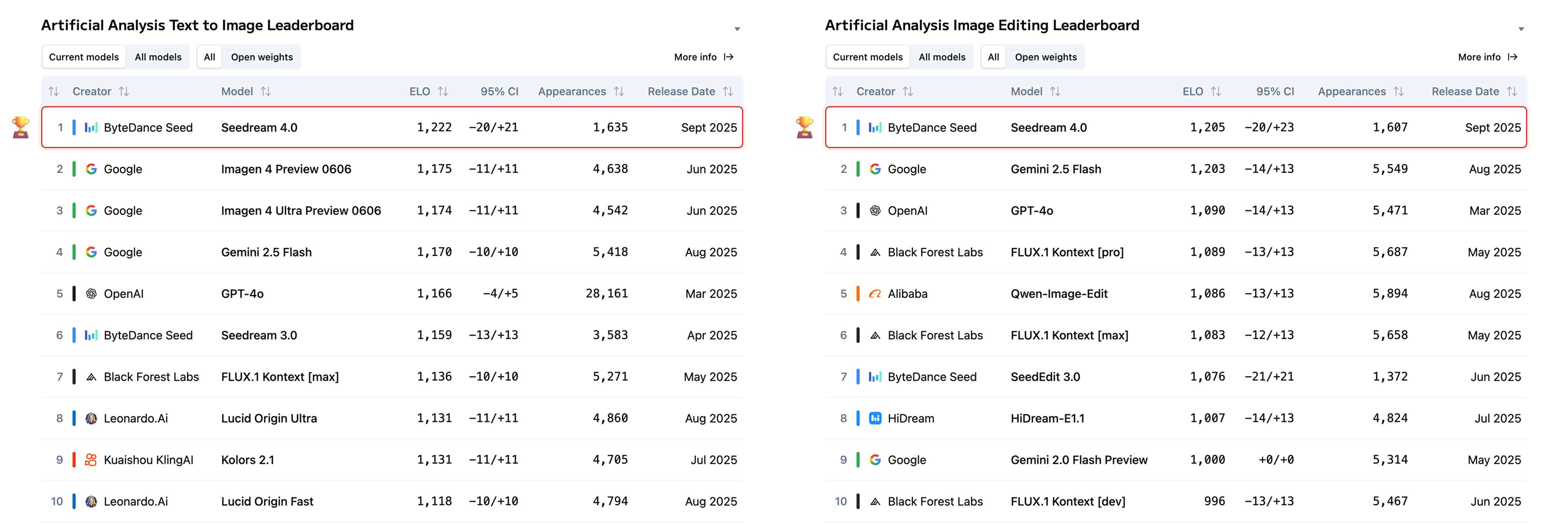Screen dimensions: 1568x524
Task: Filter Text to Image by Open weights
Action: (x=262, y=57)
